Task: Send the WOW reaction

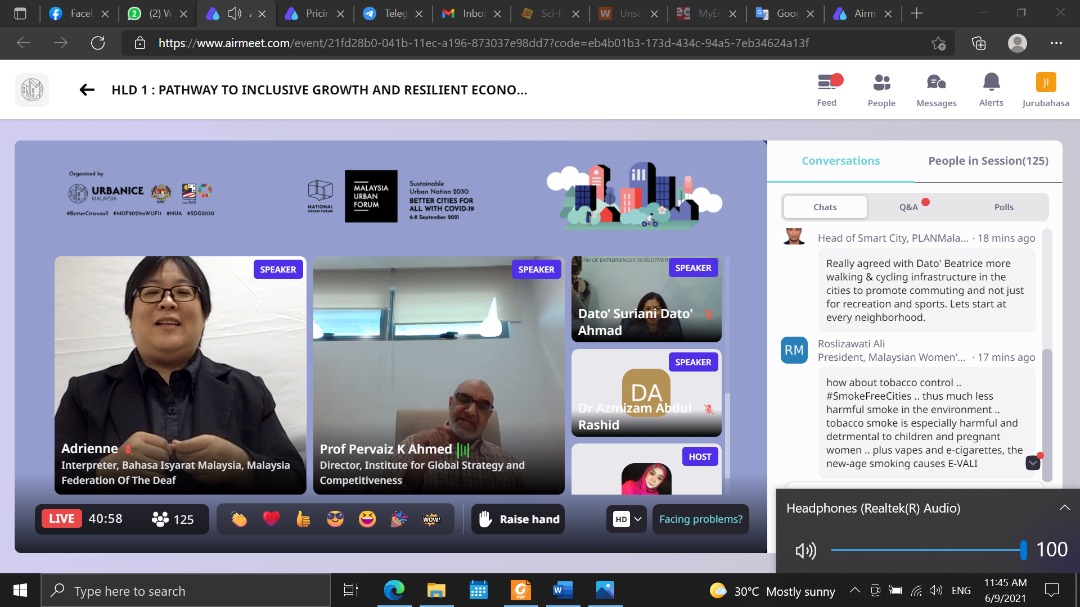Action: point(431,519)
